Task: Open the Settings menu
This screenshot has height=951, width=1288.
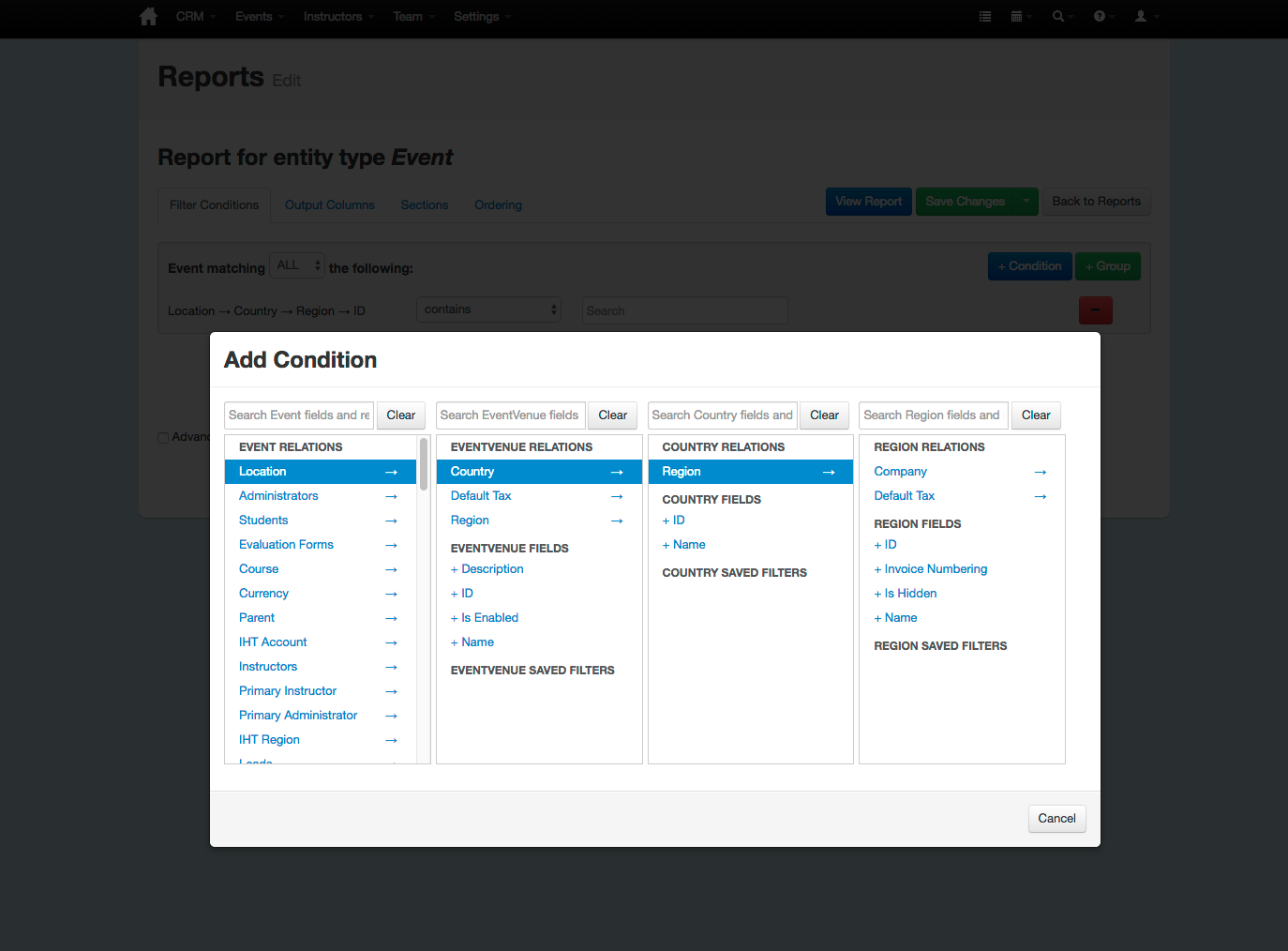Action: point(482,17)
